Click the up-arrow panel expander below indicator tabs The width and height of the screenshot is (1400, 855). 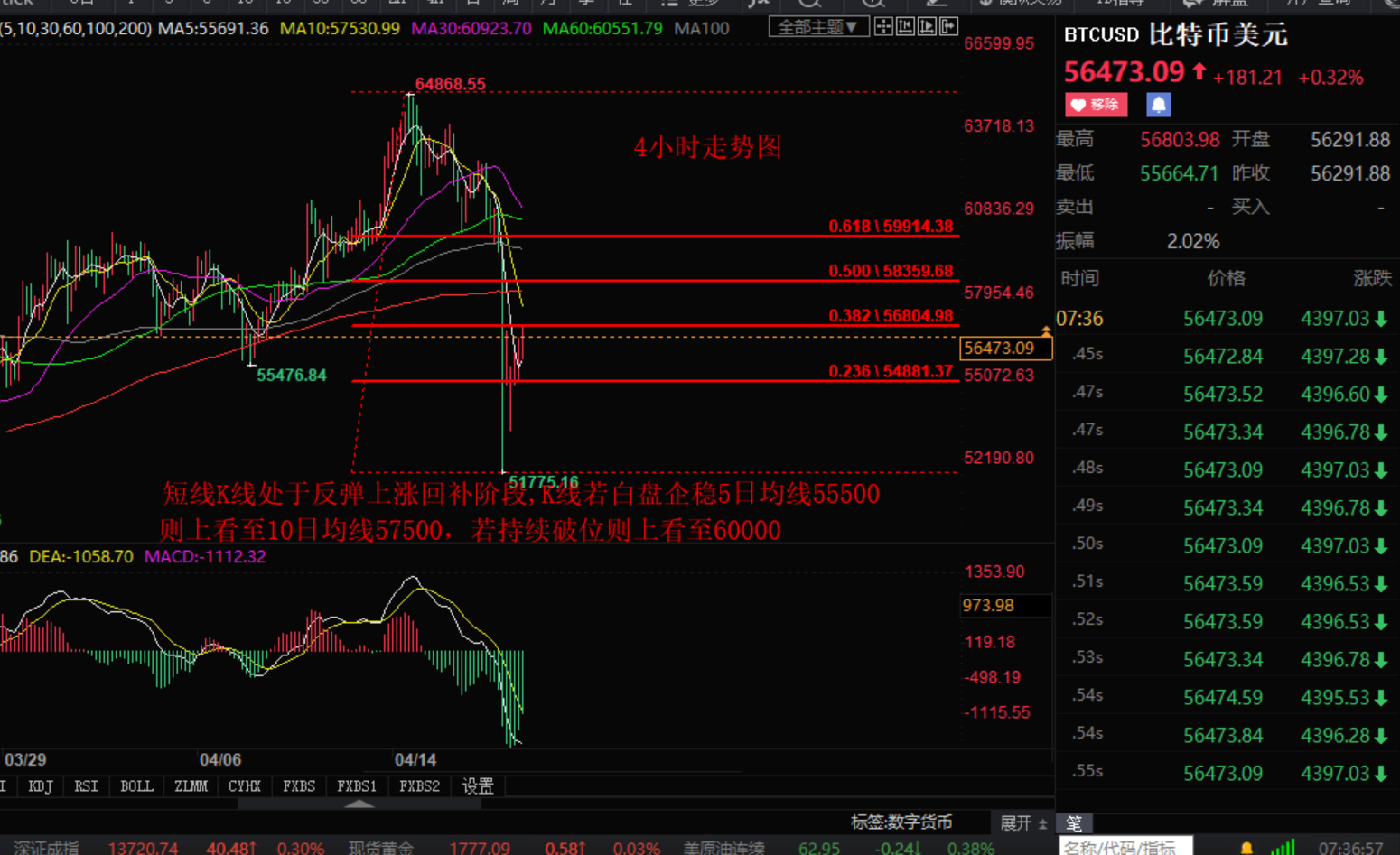(359, 804)
